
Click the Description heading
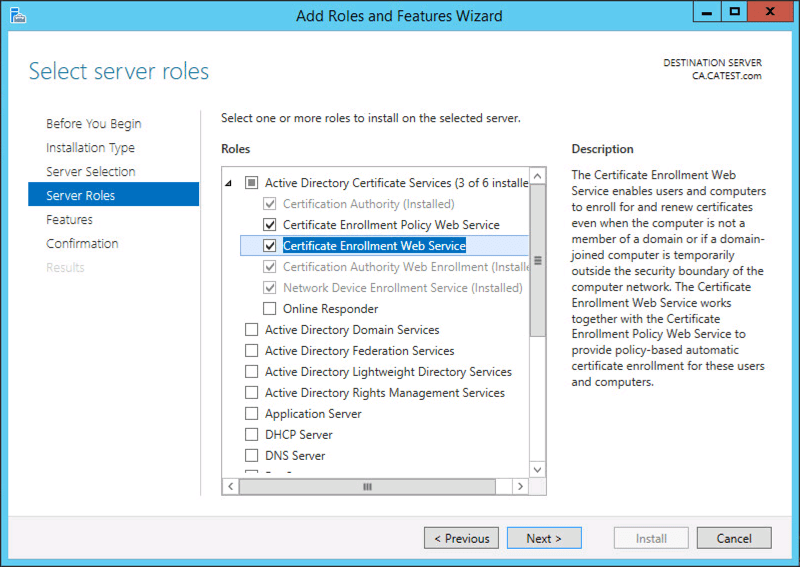[x=602, y=149]
